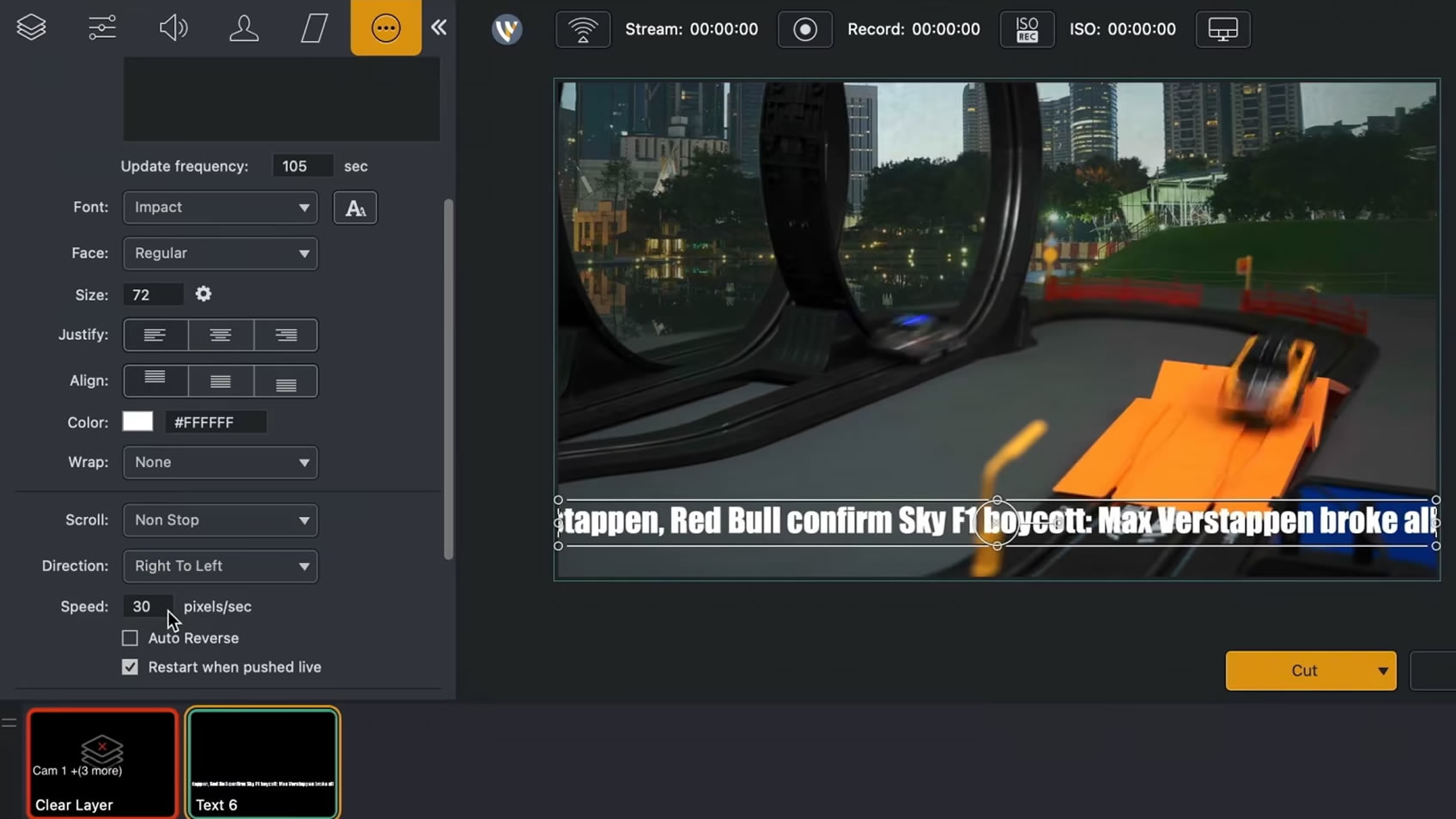Uncheck Restart when pushed live
The image size is (1456, 819).
point(130,667)
